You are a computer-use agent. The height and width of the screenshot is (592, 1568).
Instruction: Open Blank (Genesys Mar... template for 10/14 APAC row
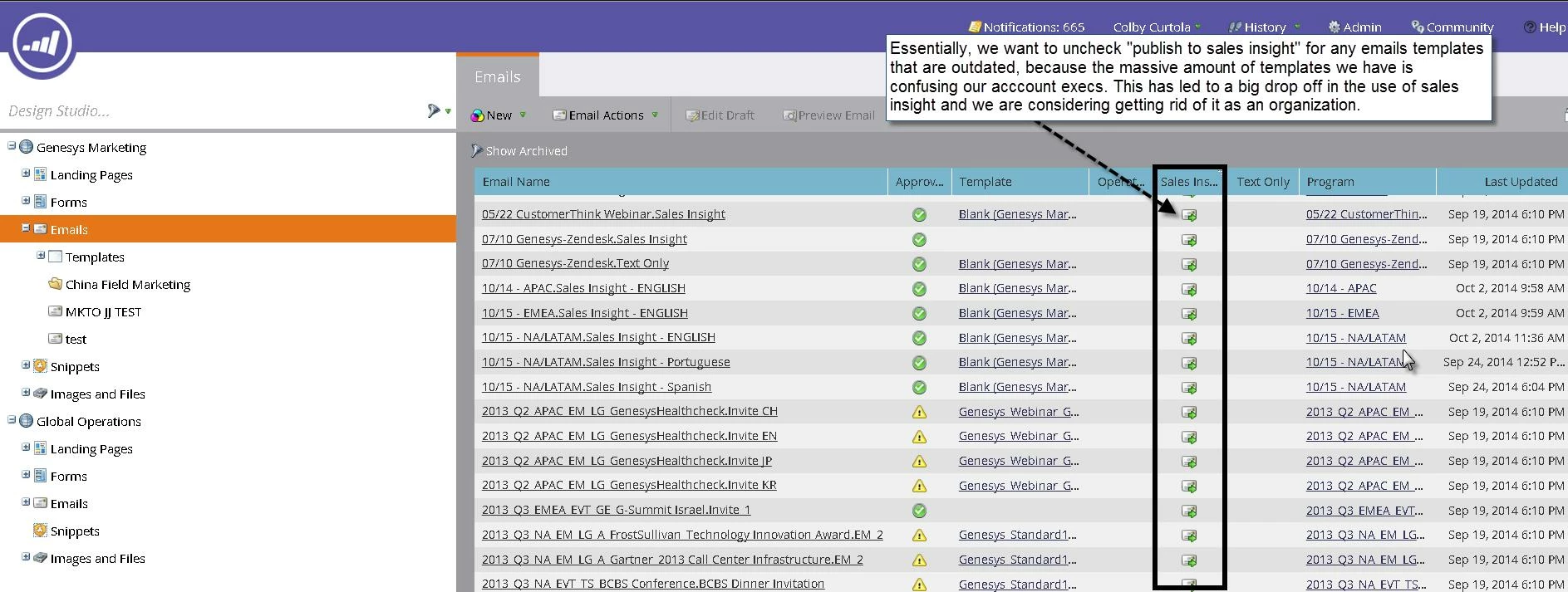point(1017,288)
